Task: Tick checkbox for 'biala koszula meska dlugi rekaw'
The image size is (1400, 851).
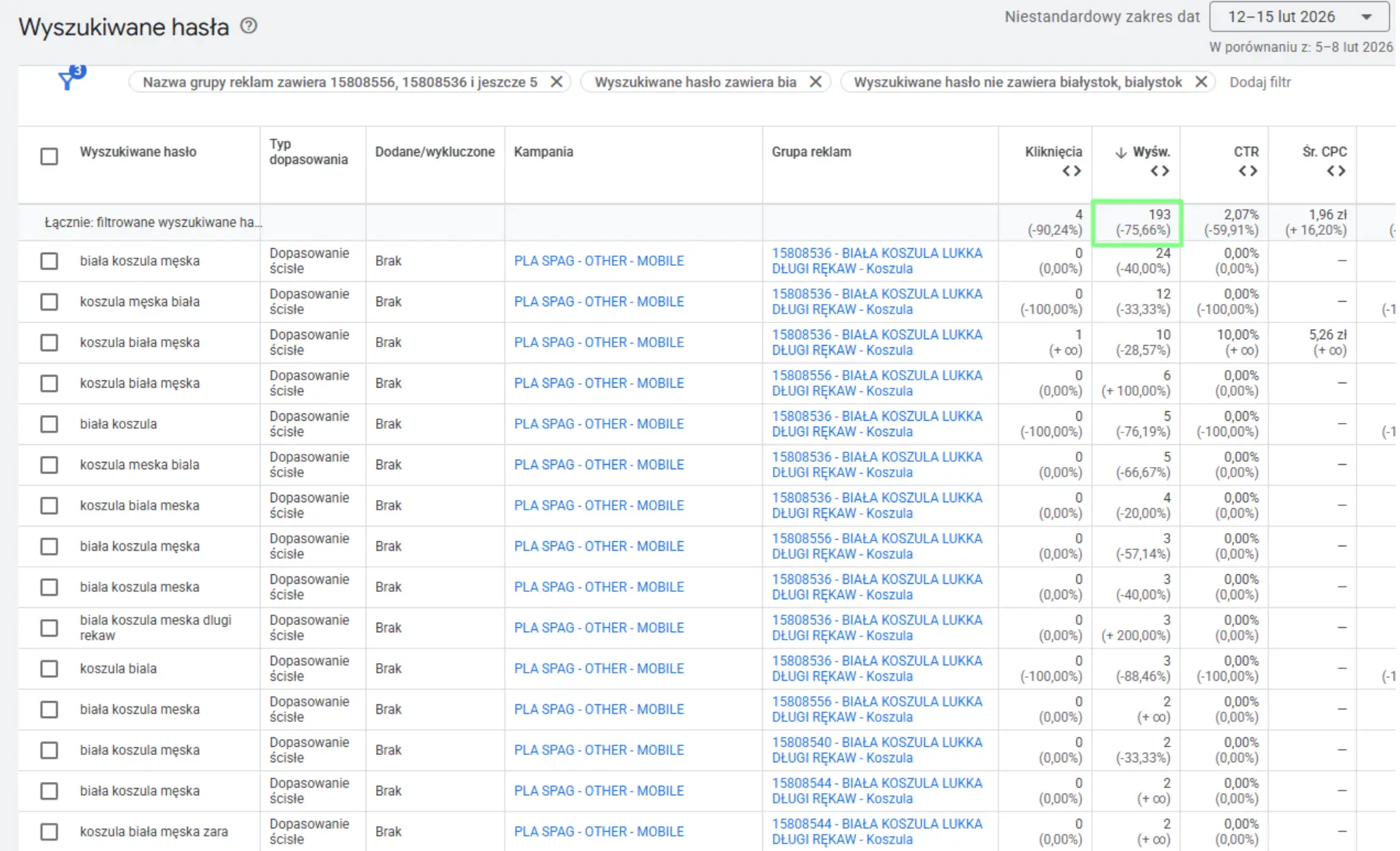Action: (49, 628)
